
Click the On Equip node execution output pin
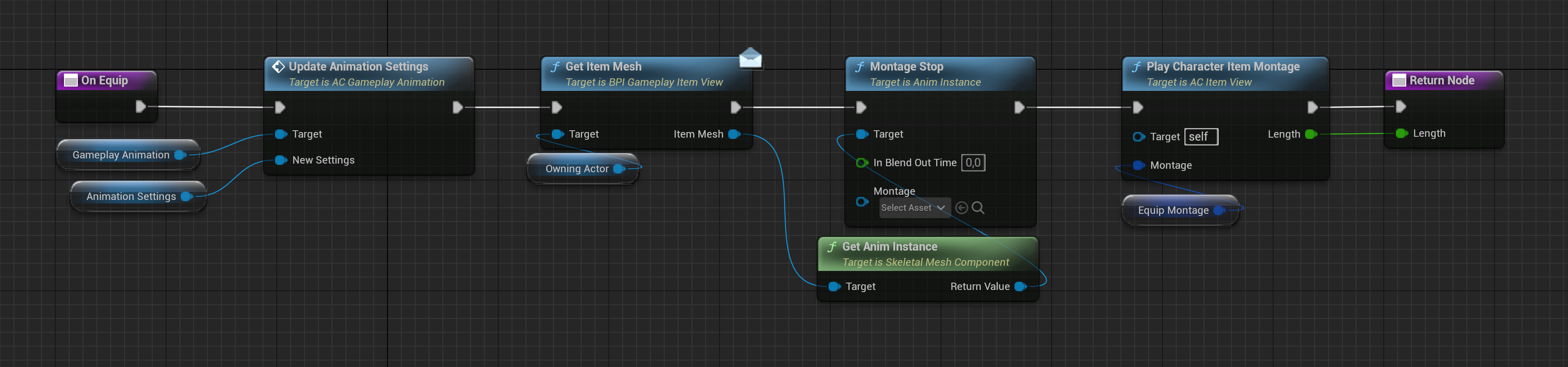(x=141, y=107)
